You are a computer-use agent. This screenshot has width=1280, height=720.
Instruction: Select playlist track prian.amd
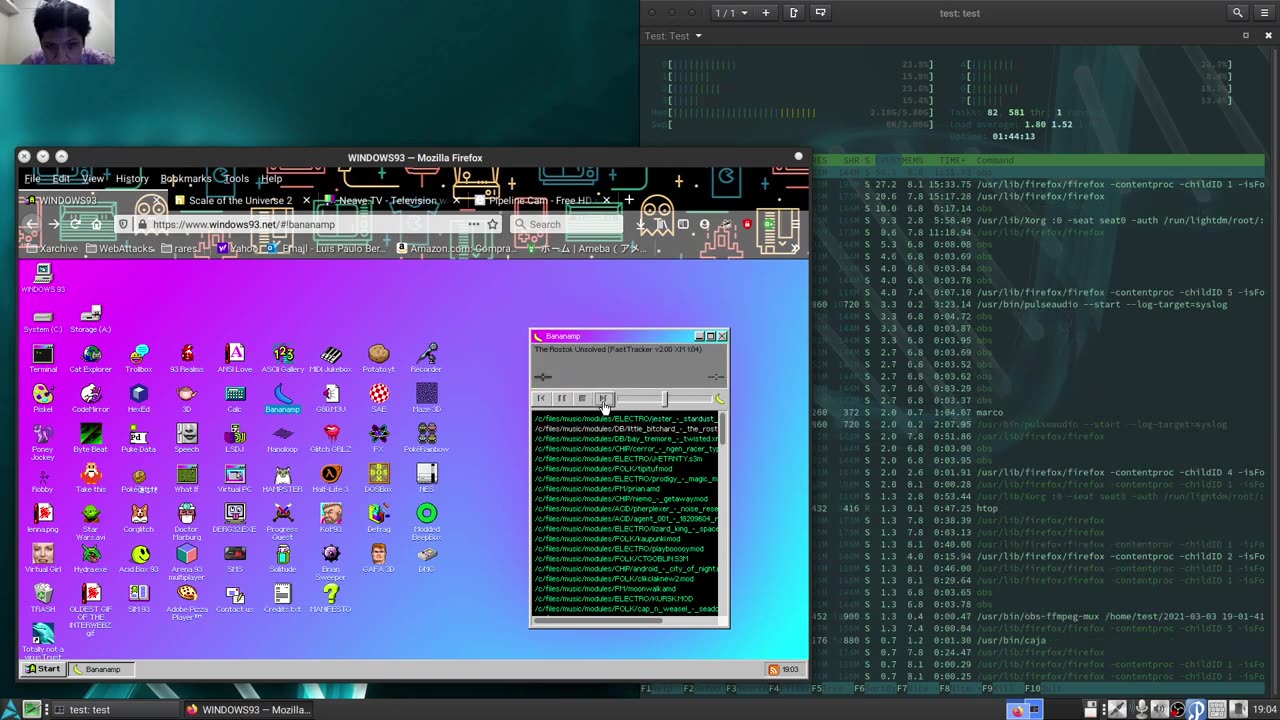pos(597,489)
